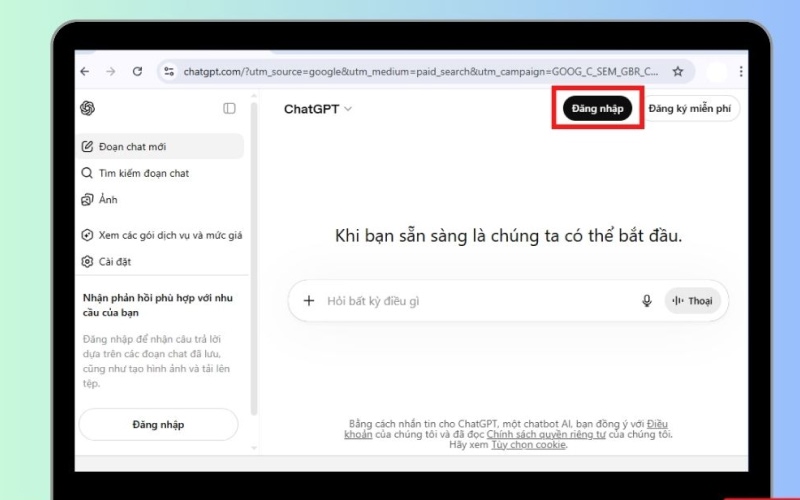Open the Điều khoản terms link
The image size is (800, 500).
[x=658, y=423]
